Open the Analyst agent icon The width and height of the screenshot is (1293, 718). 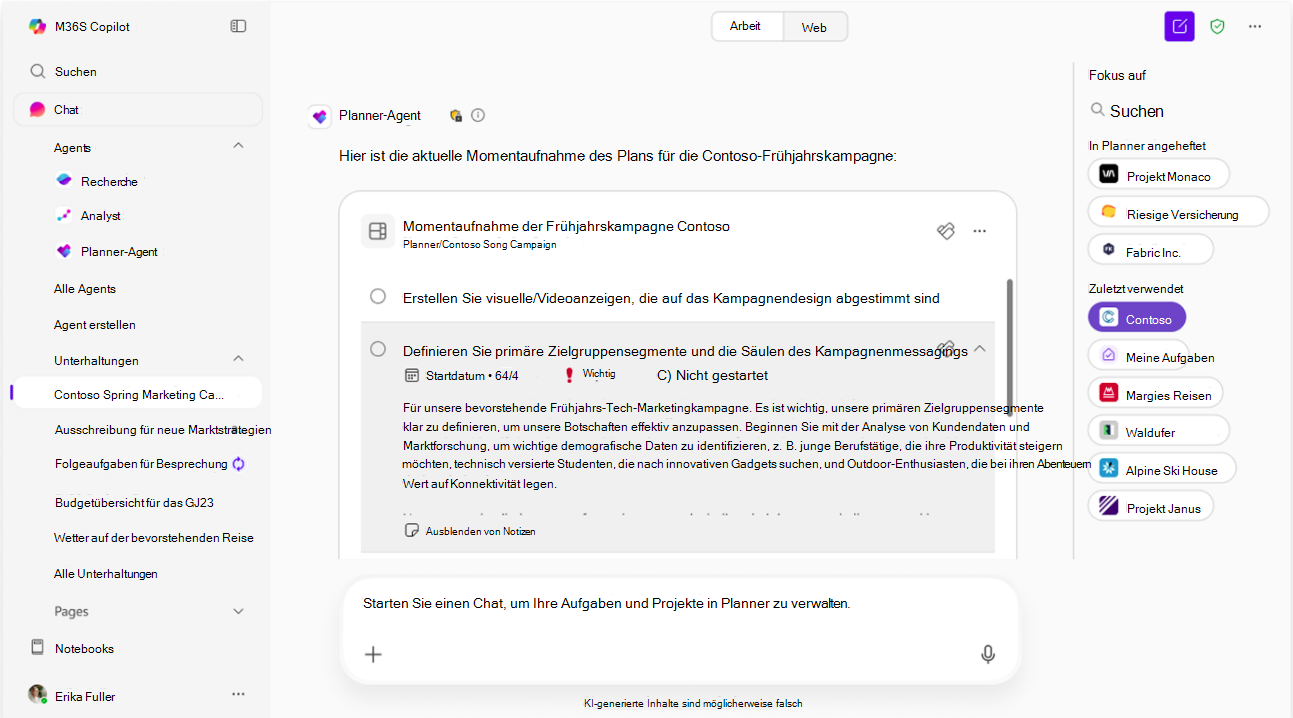[x=64, y=215]
